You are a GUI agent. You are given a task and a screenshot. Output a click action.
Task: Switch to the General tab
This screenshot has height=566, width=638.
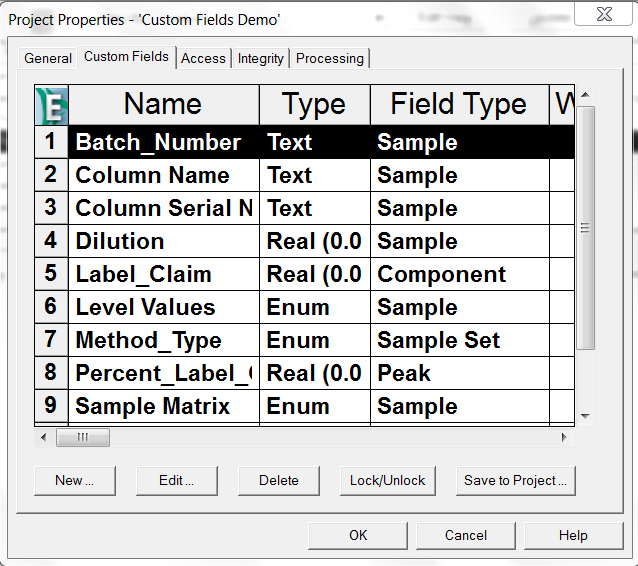[48, 58]
